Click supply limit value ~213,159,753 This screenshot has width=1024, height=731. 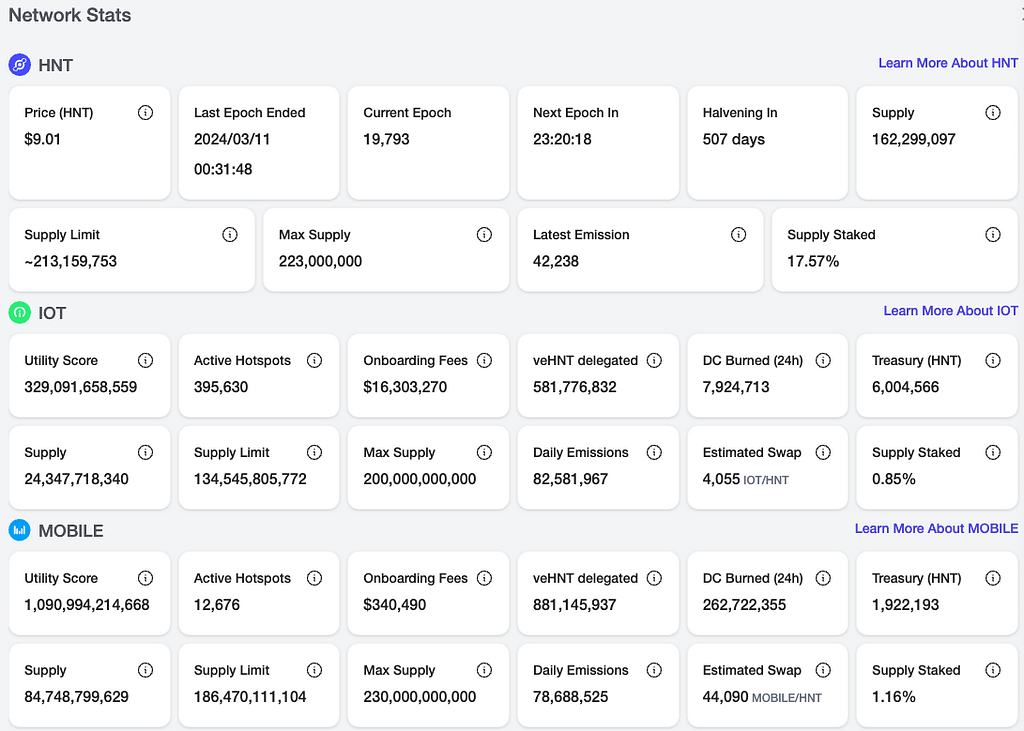click(71, 261)
